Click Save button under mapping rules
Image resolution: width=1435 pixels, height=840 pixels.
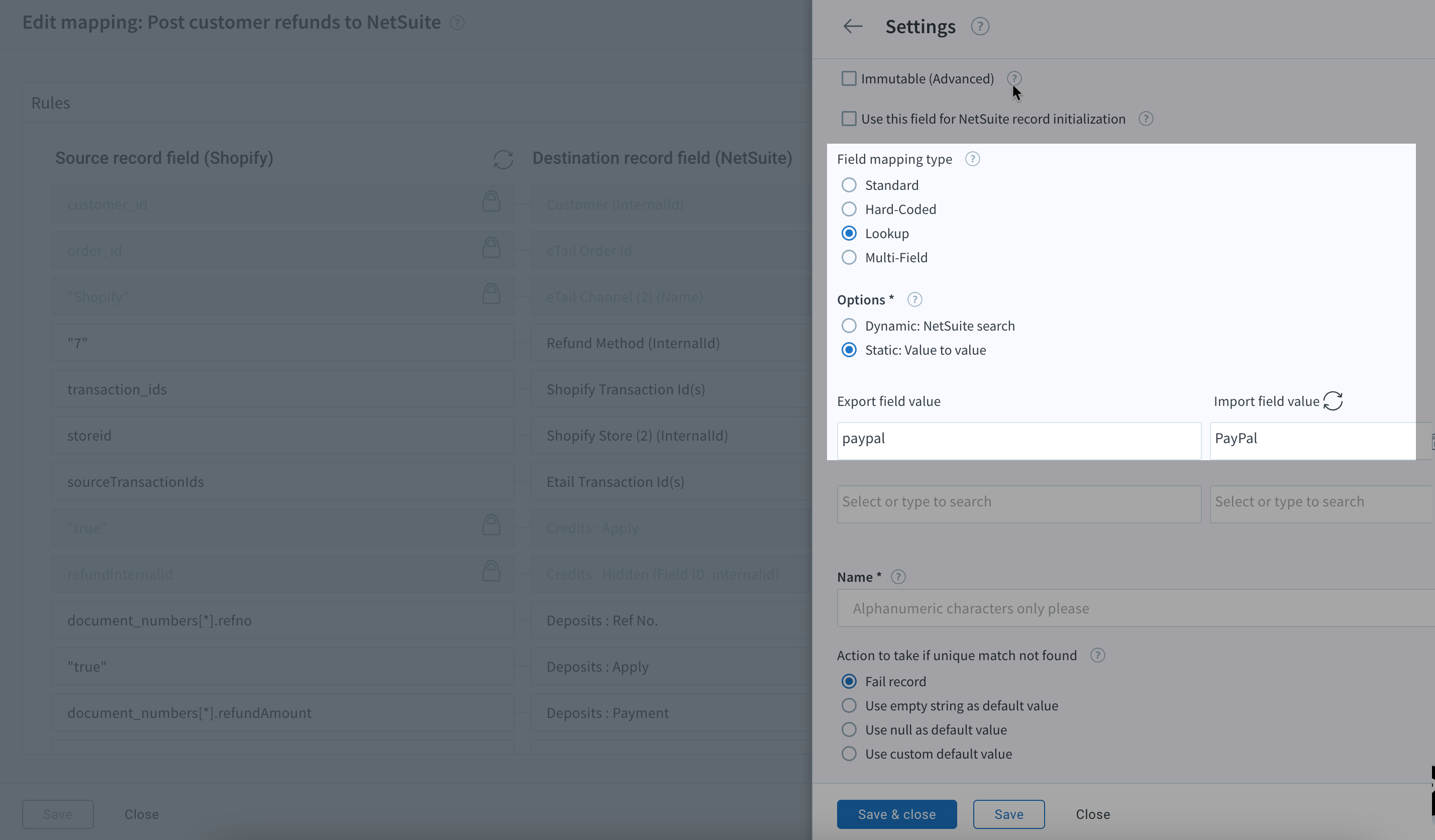pyautogui.click(x=57, y=814)
